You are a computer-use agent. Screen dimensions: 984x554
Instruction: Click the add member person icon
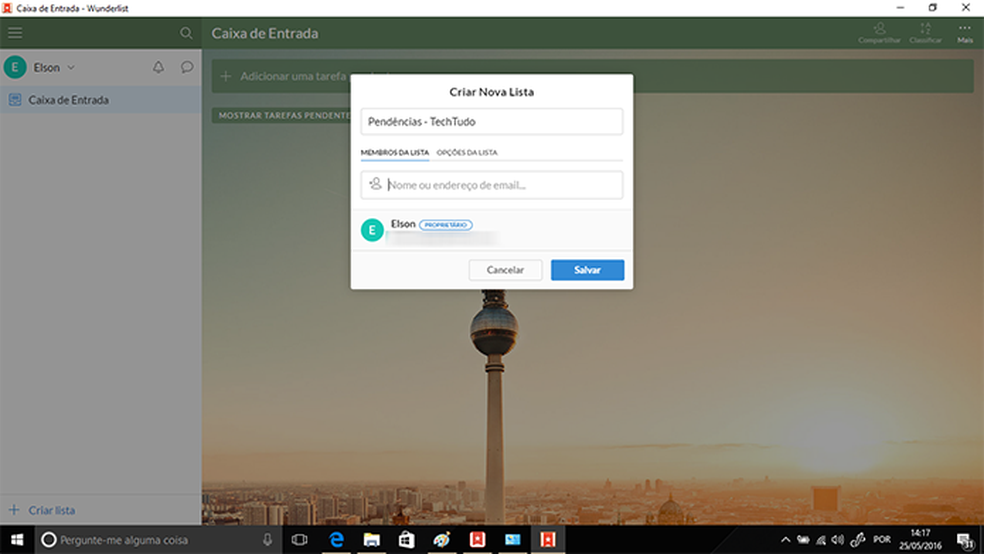tap(375, 184)
